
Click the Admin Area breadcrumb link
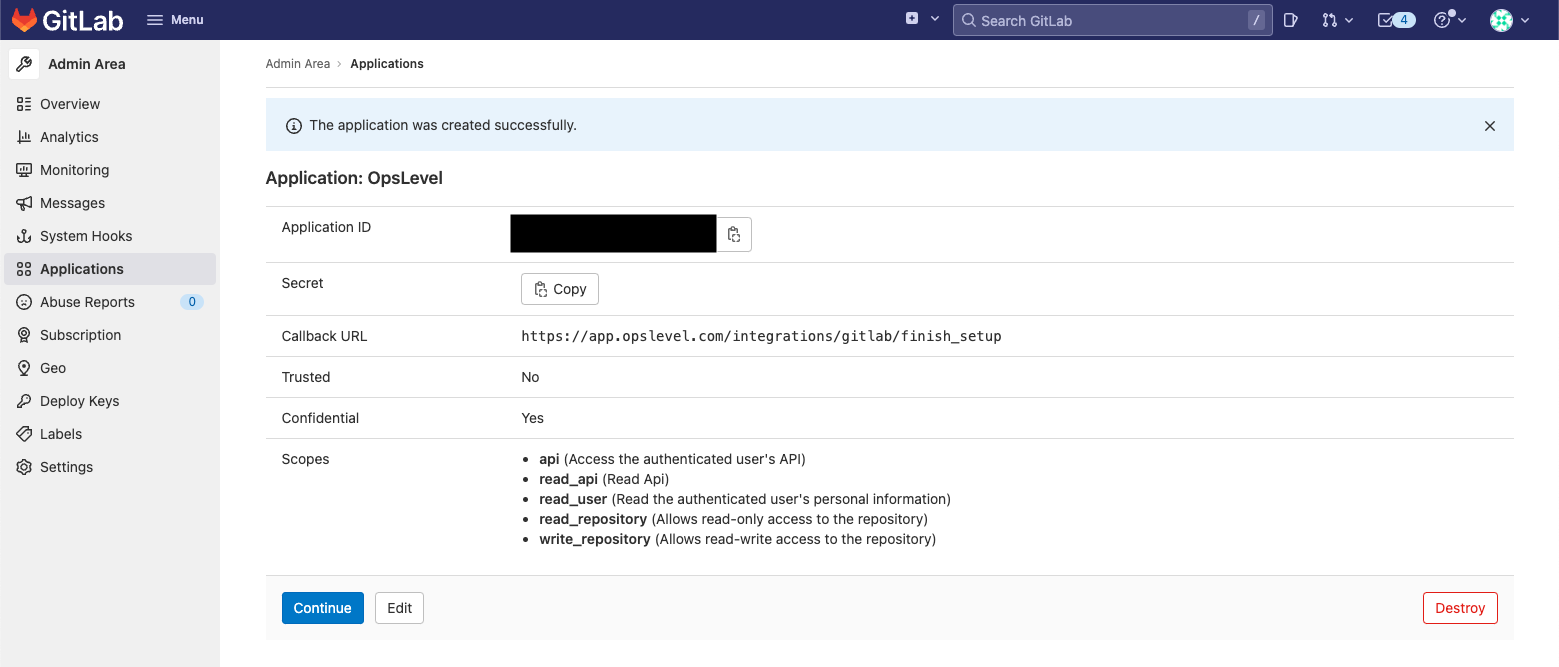click(298, 64)
